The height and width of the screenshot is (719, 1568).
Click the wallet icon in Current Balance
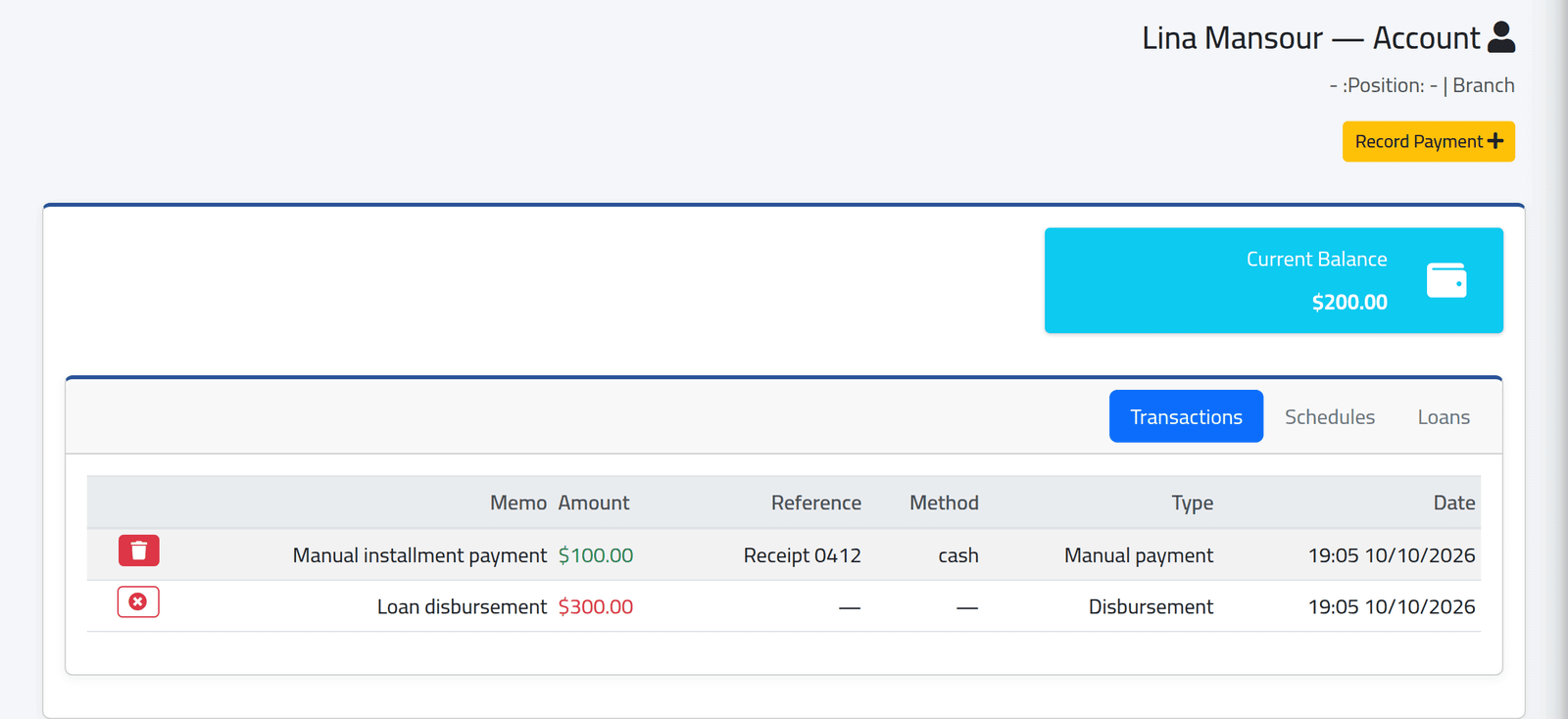pos(1446,280)
